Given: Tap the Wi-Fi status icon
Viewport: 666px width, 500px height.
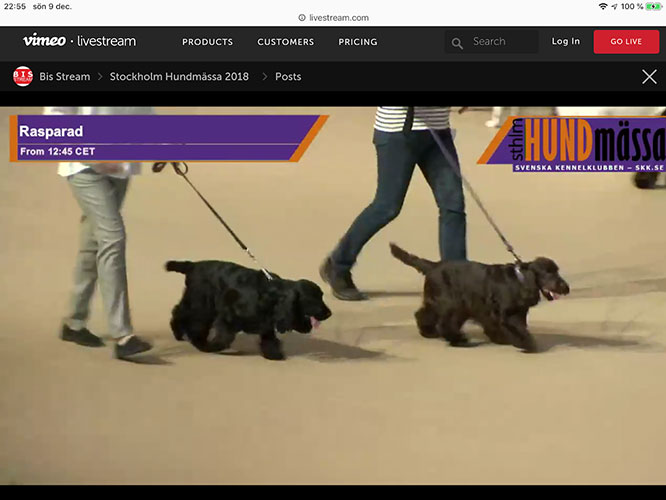Looking at the screenshot, I should click(603, 6).
